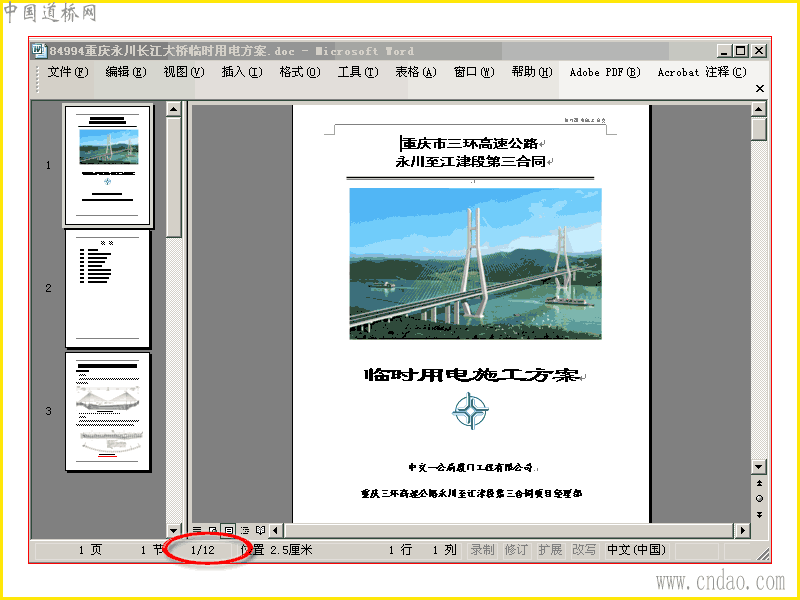Viewport: 800px width, 600px height.
Task: Switch to Reading Layout view icon
Action: [260, 531]
